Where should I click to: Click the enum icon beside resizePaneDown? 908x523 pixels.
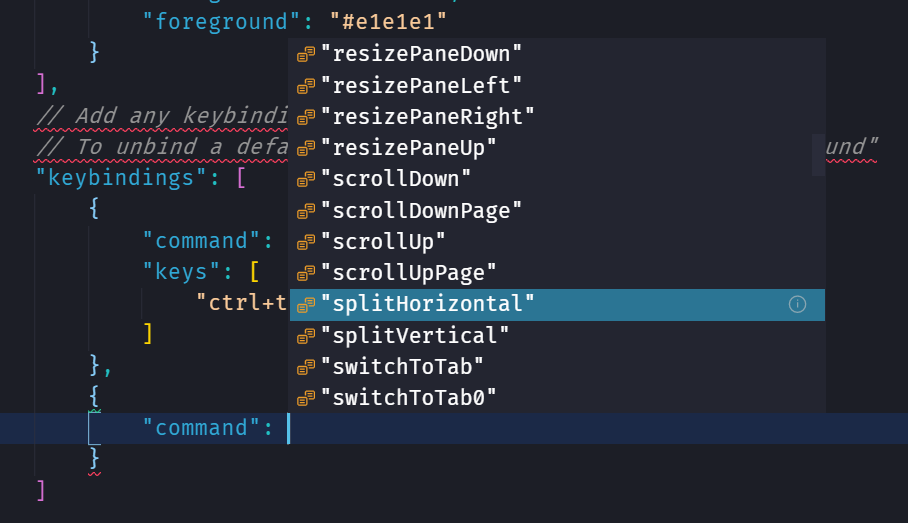[x=307, y=54]
